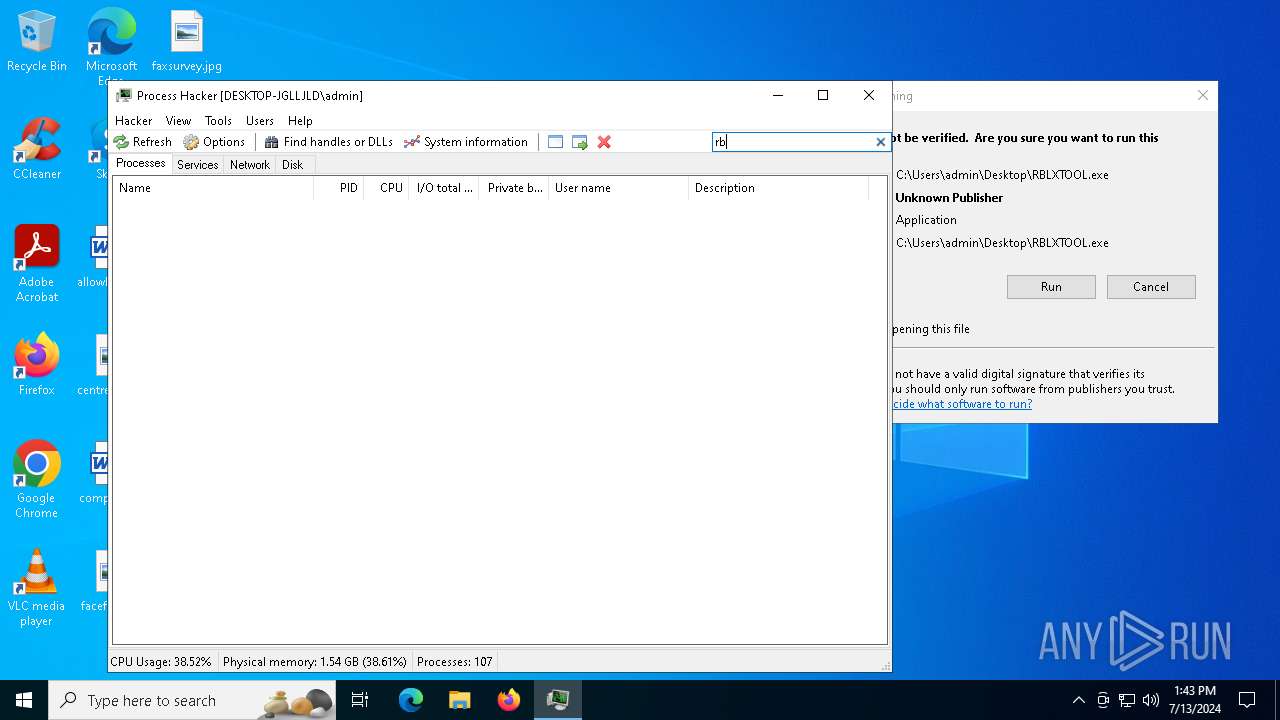This screenshot has width=1280, height=720.
Task: Click the red X terminate window icon
Action: click(604, 142)
